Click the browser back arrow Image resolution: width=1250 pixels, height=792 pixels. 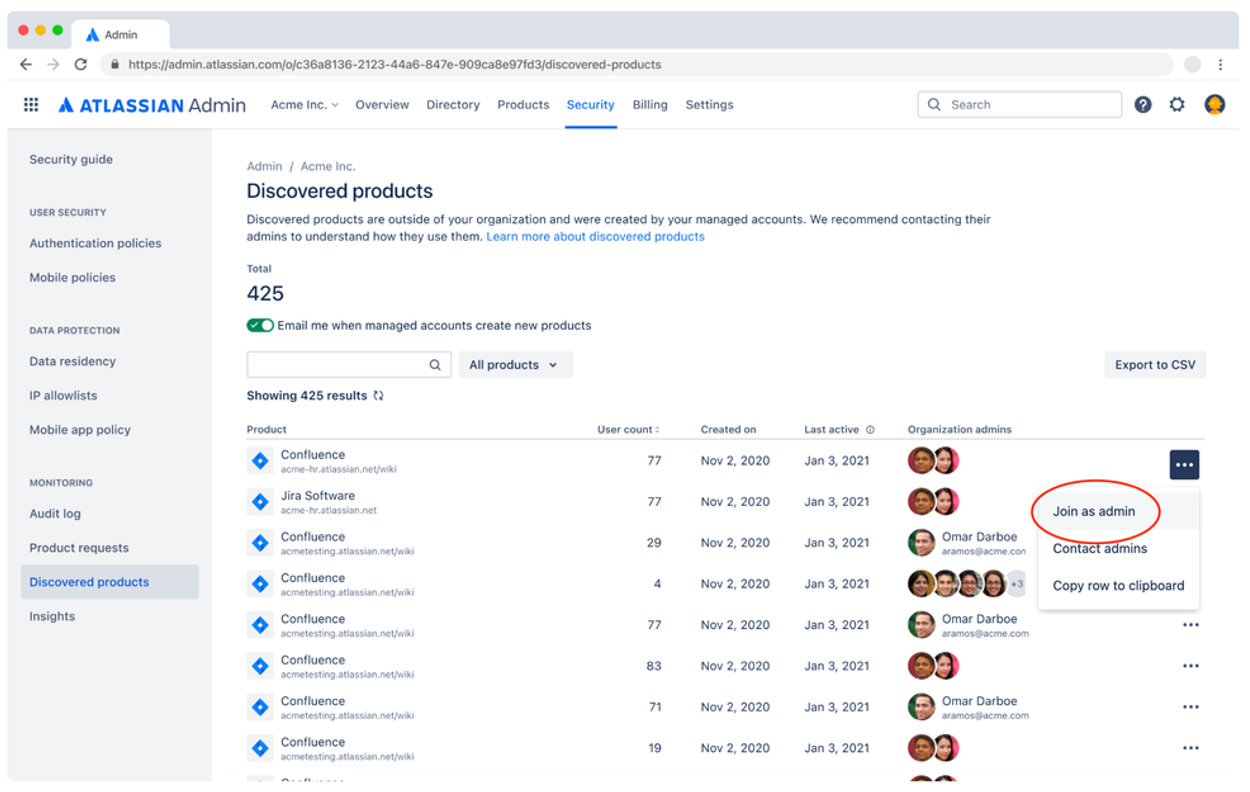pyautogui.click(x=26, y=64)
